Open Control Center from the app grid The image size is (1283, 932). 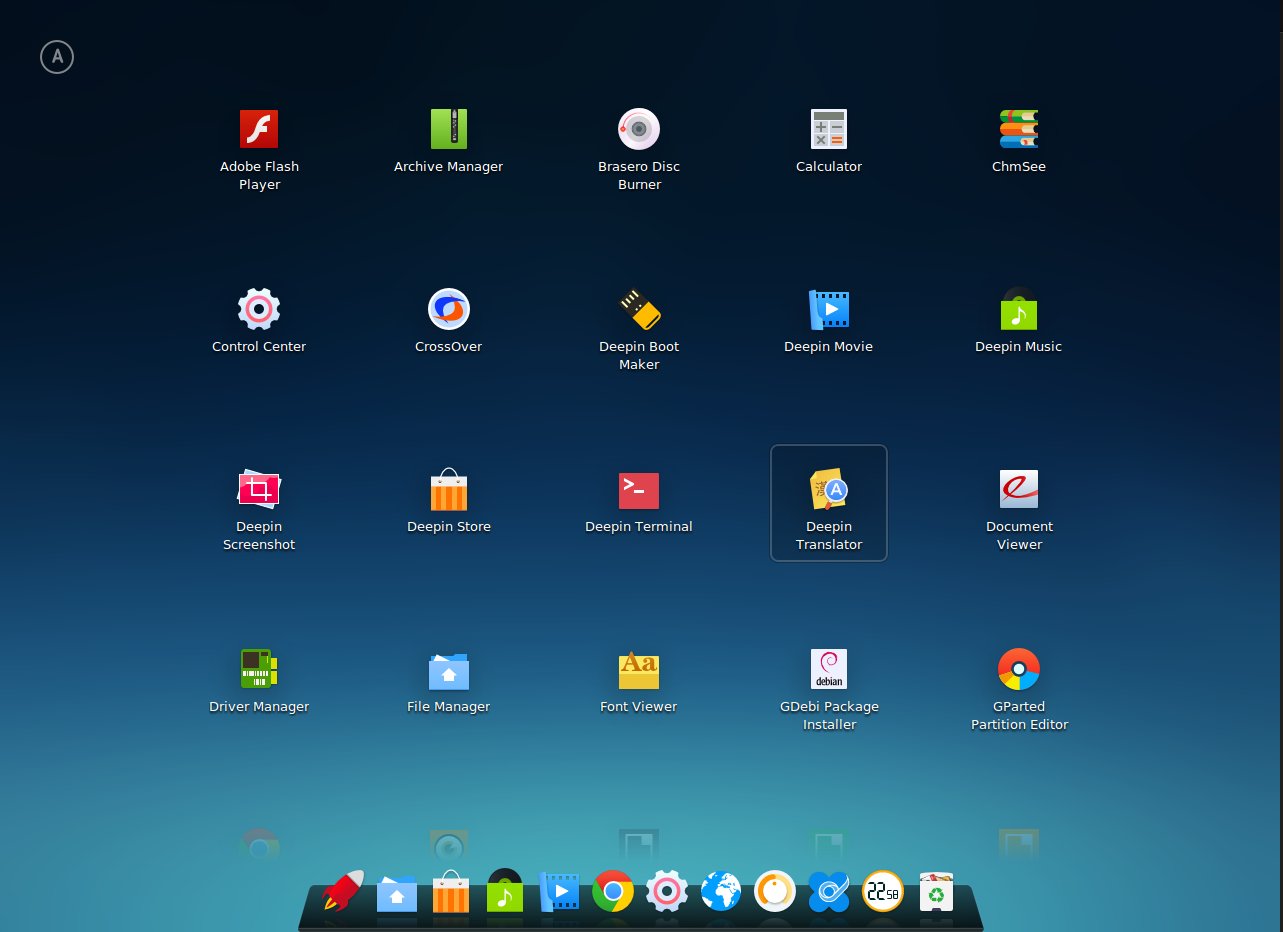259,309
